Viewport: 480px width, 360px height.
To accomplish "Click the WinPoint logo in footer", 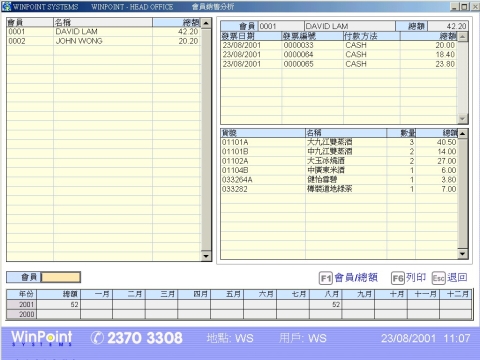I will (x=42, y=338).
